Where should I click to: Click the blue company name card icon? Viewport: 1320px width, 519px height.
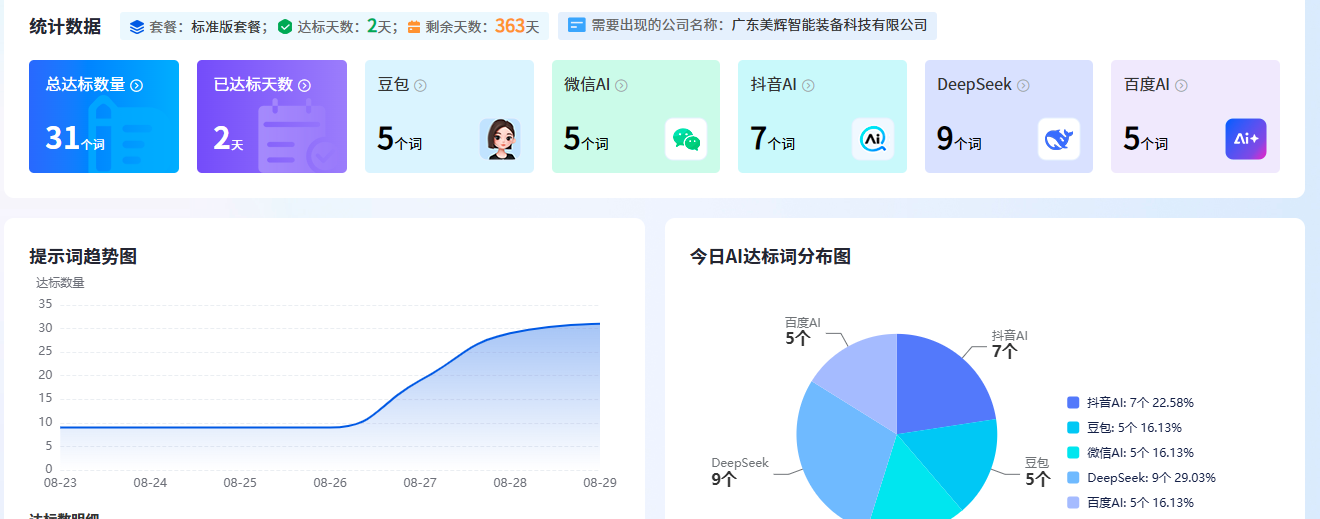coord(577,26)
